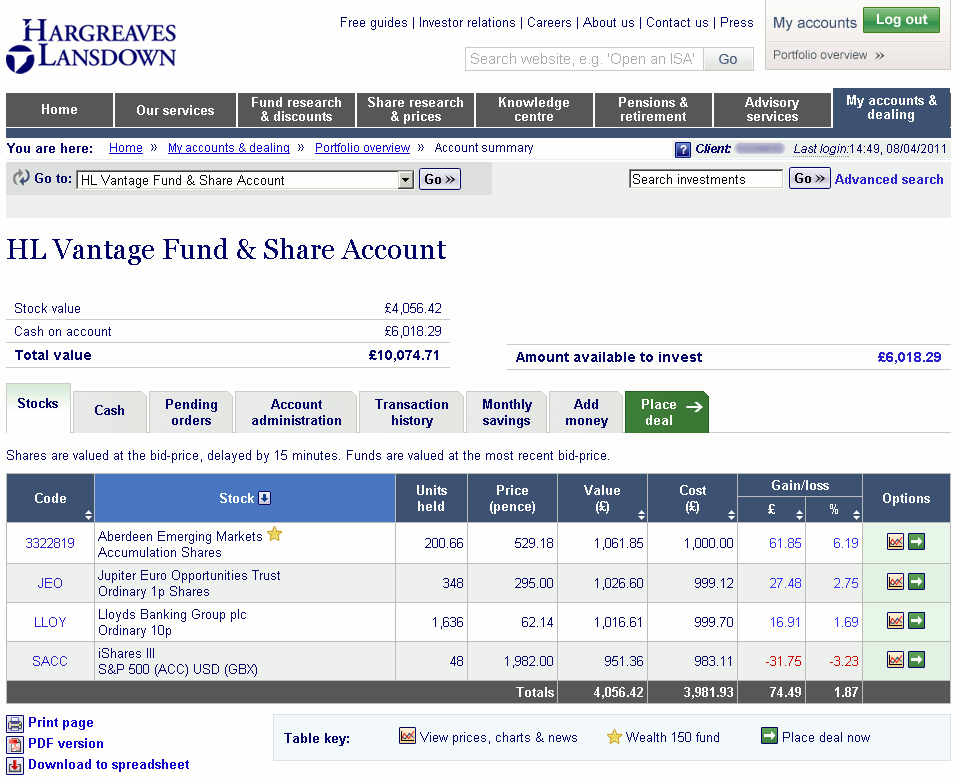Sort Gain/loss % column using its arrows
The height and width of the screenshot is (781, 957).
856,514
